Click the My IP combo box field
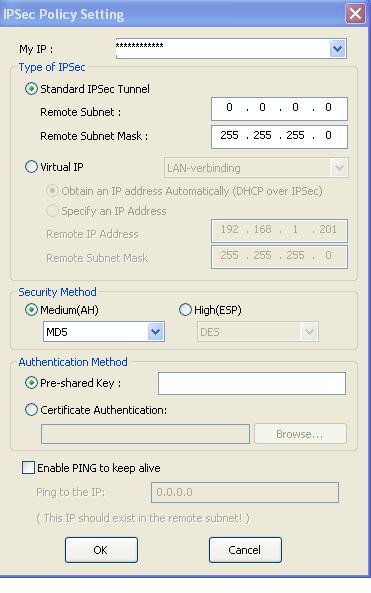Viewport: 371px width, 593px height. (223, 49)
